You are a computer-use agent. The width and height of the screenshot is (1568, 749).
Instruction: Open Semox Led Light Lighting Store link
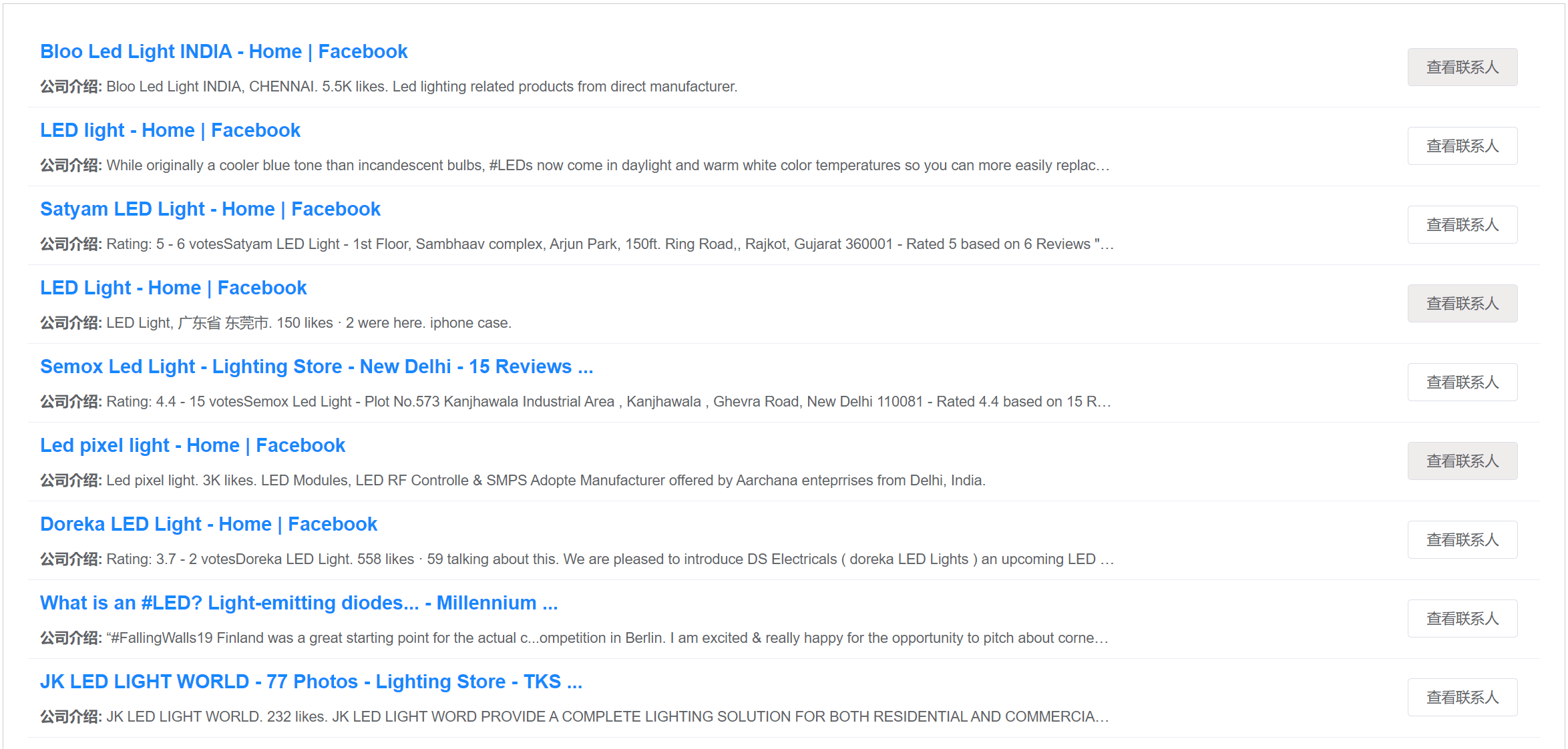317,366
